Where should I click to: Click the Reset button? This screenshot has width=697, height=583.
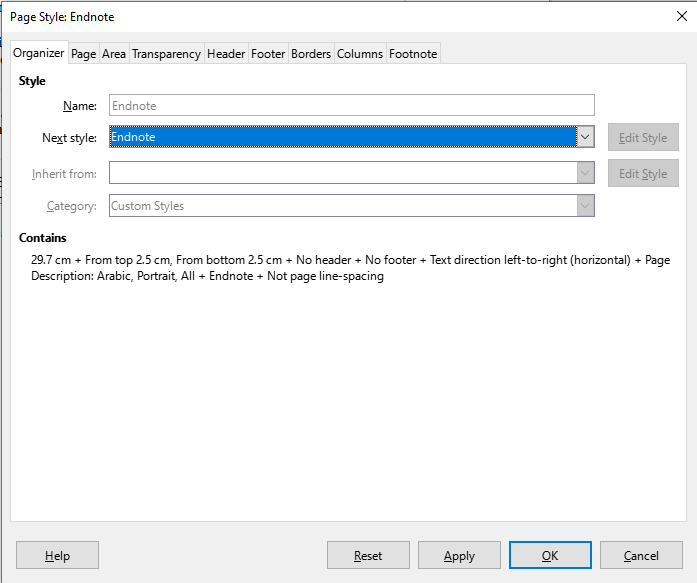pos(368,555)
